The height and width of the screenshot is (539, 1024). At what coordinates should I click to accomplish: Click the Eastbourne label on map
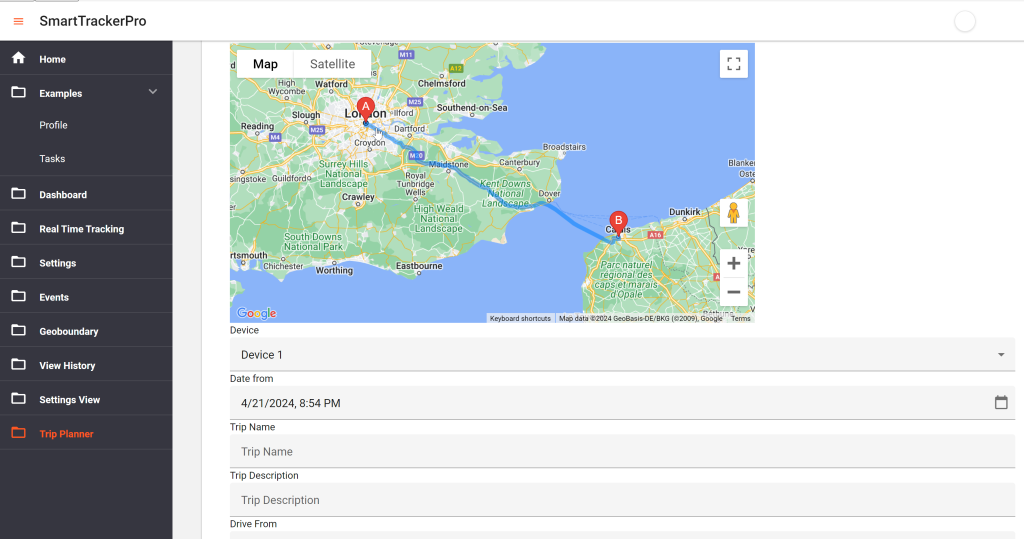(419, 266)
